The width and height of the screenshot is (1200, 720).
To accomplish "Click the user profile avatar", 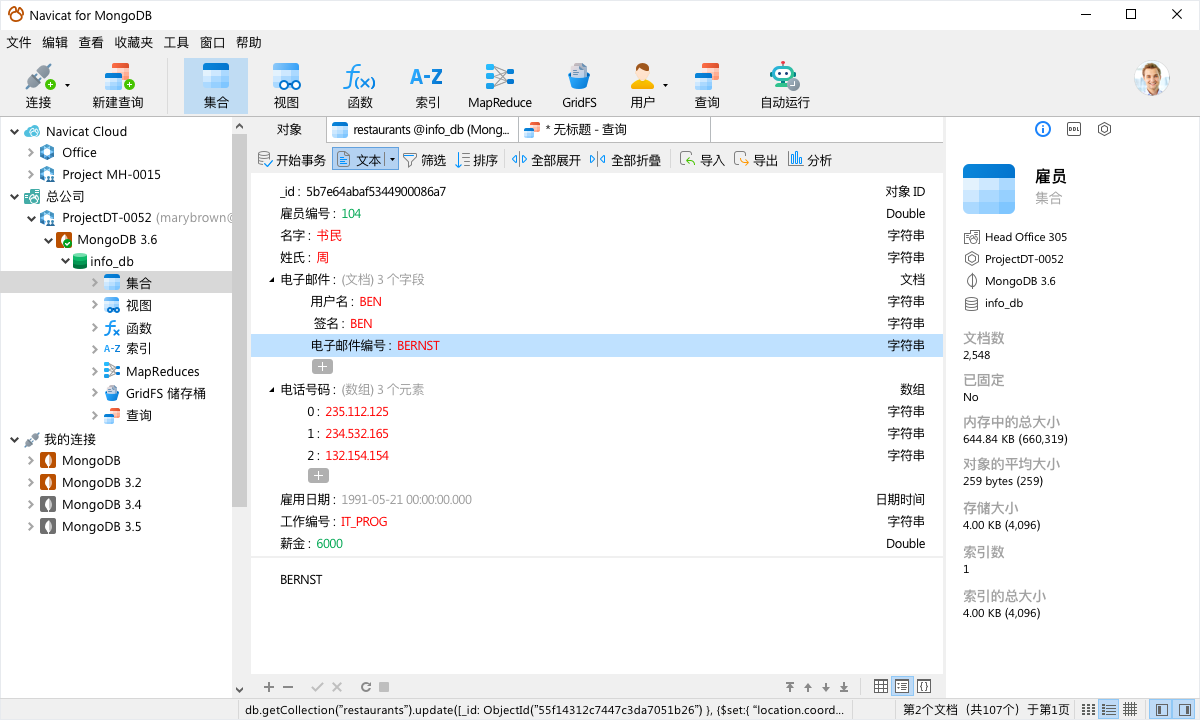I will [x=1152, y=79].
